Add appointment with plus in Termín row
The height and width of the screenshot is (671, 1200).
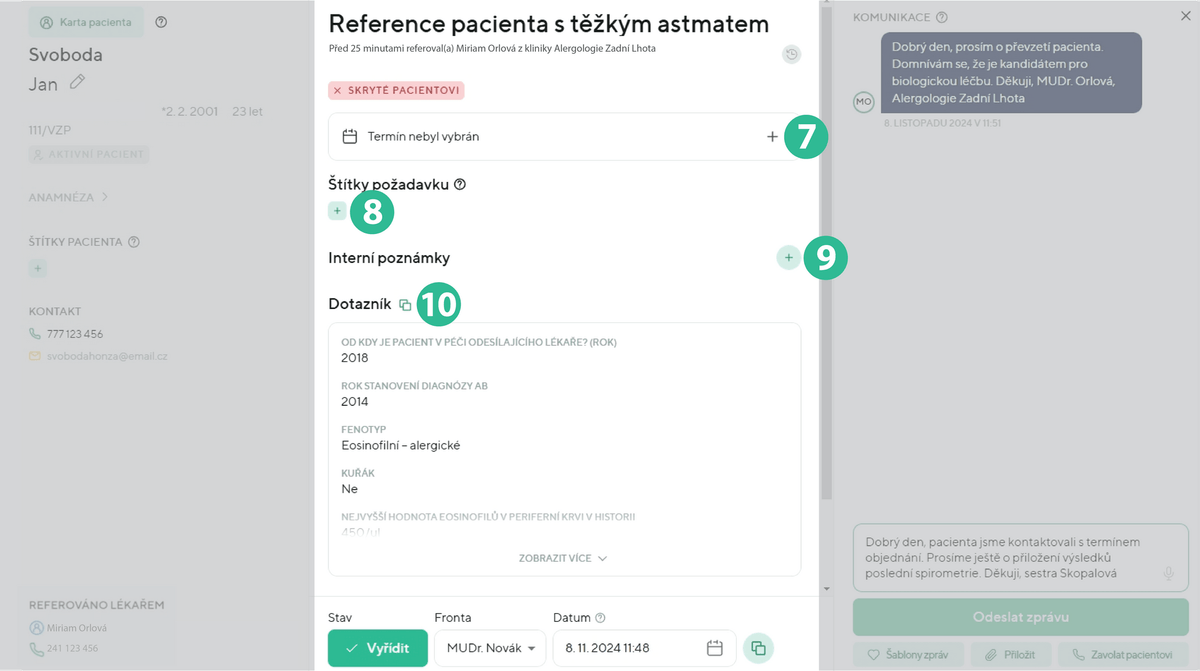click(x=772, y=137)
